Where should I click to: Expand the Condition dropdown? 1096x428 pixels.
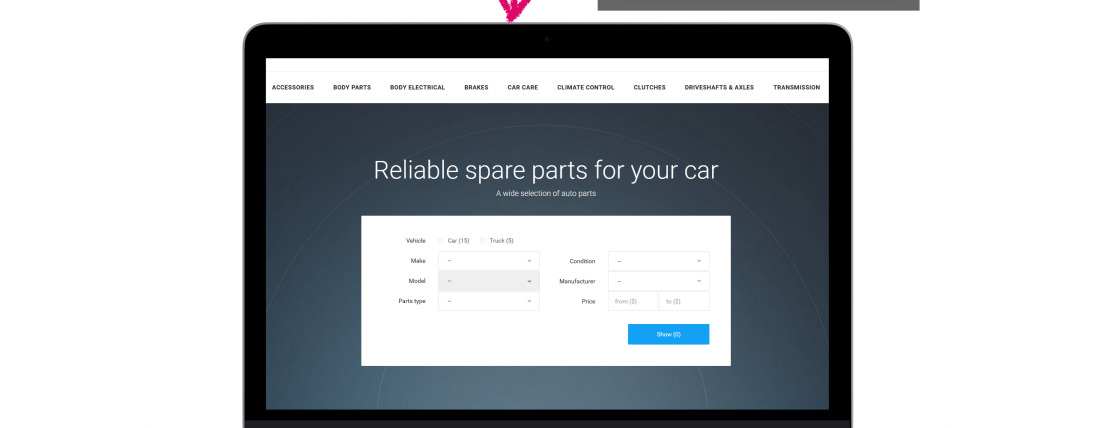[658, 261]
